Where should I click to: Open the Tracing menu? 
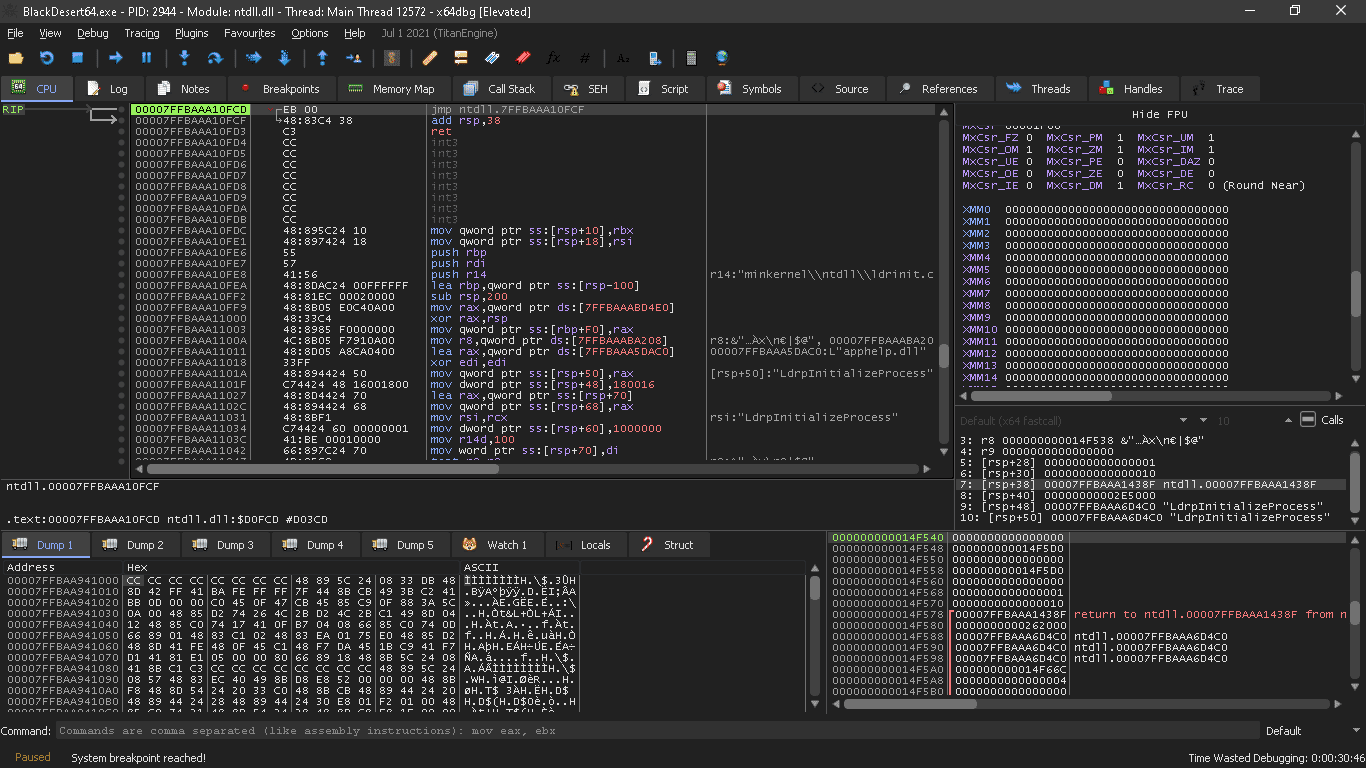click(x=142, y=33)
